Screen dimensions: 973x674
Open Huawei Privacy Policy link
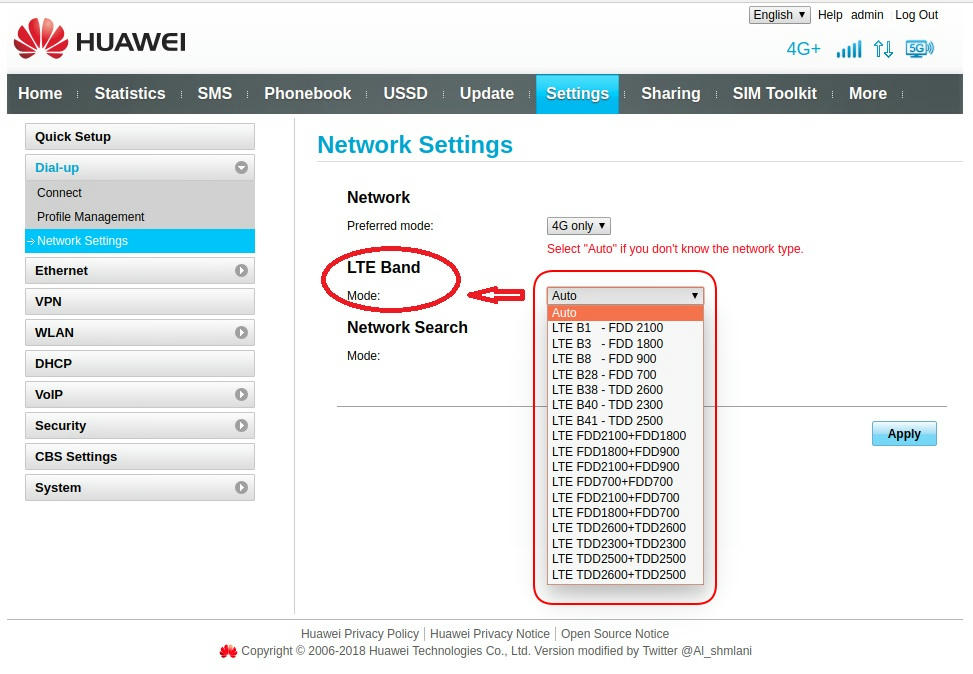pyautogui.click(x=360, y=634)
